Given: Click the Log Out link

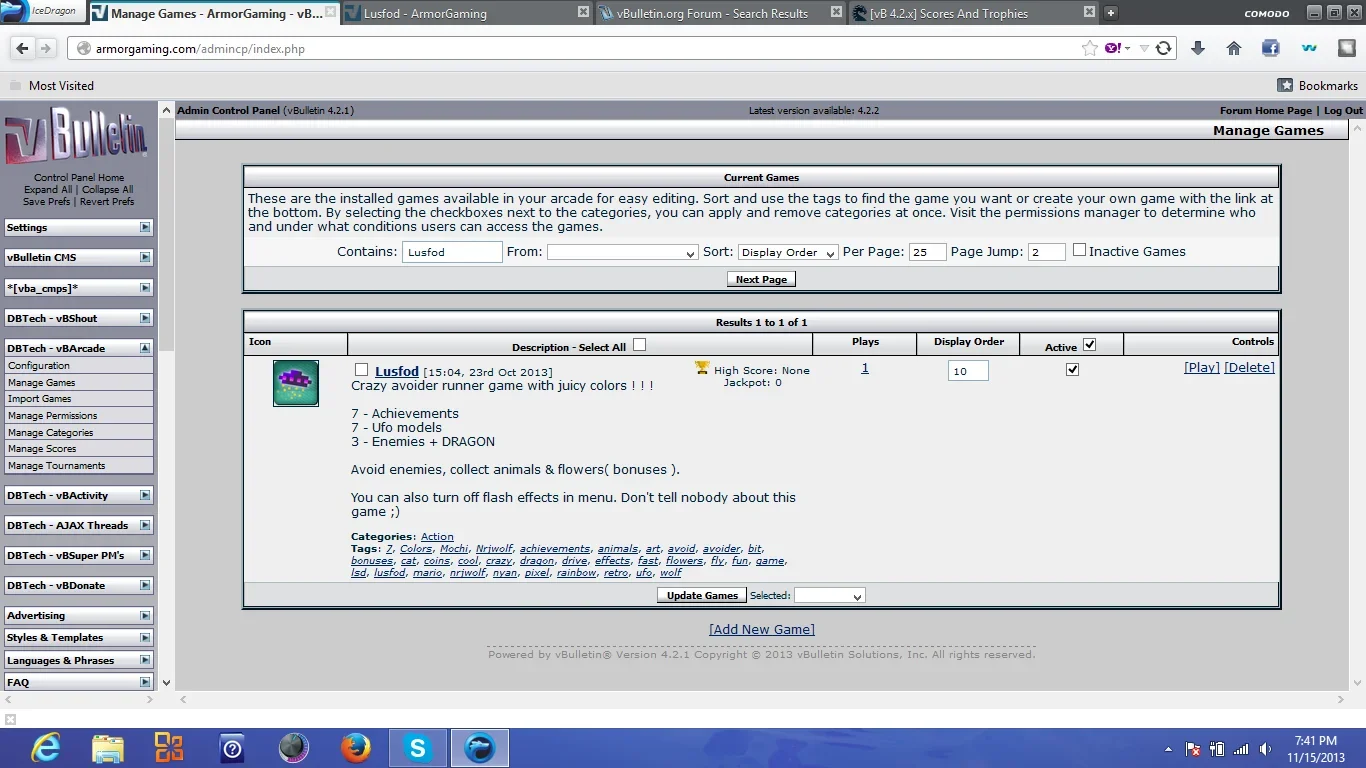Looking at the screenshot, I should point(1343,110).
